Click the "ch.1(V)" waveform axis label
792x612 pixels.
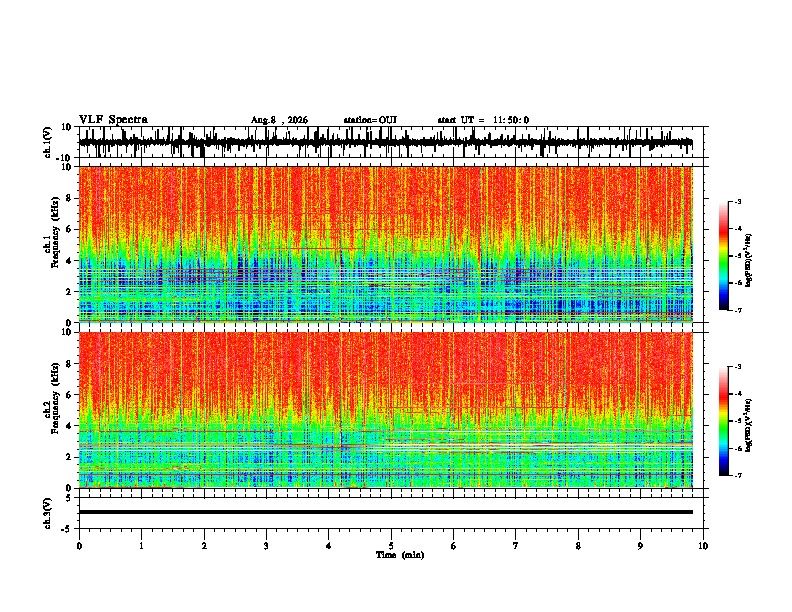click(48, 142)
